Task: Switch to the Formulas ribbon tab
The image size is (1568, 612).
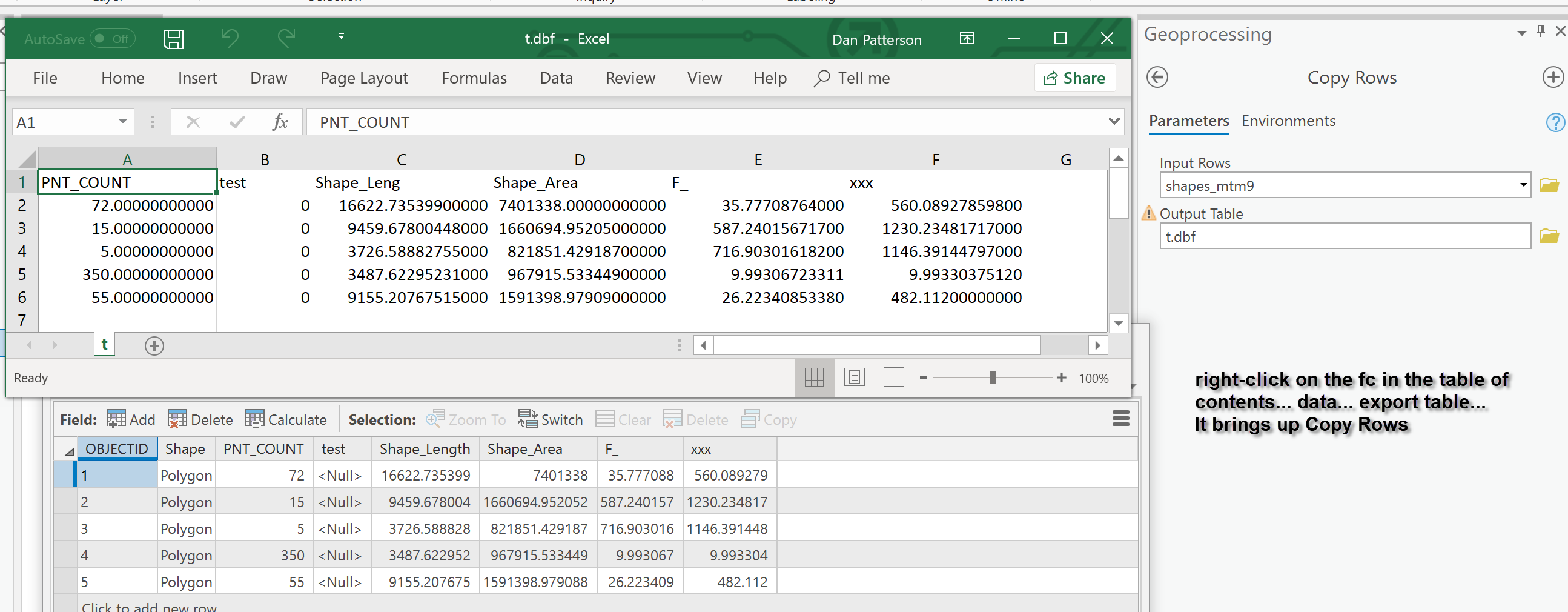Action: tap(474, 78)
